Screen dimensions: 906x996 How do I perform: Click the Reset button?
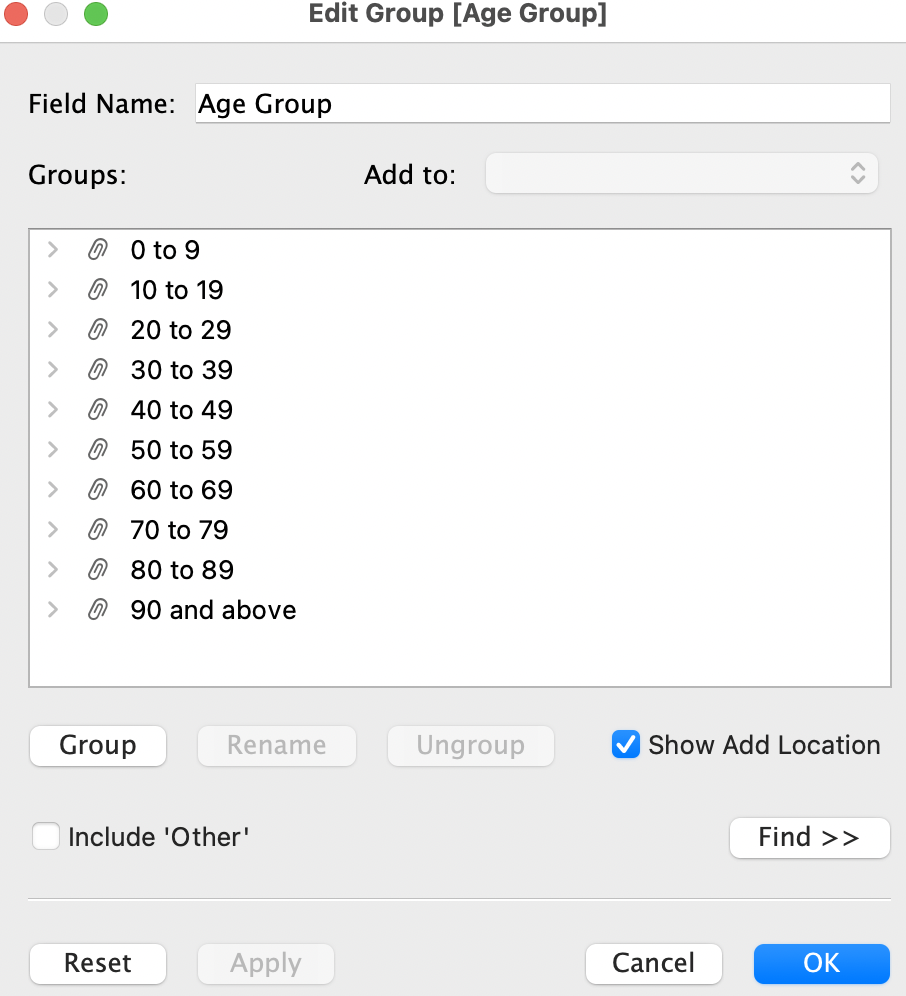click(98, 963)
